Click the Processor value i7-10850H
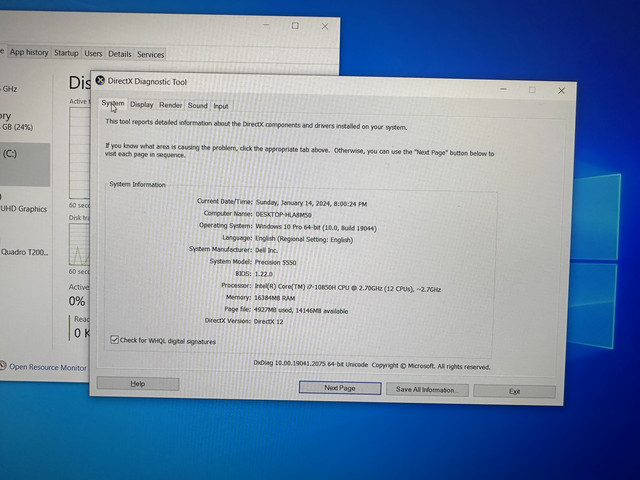The width and height of the screenshot is (640, 480). [x=347, y=288]
